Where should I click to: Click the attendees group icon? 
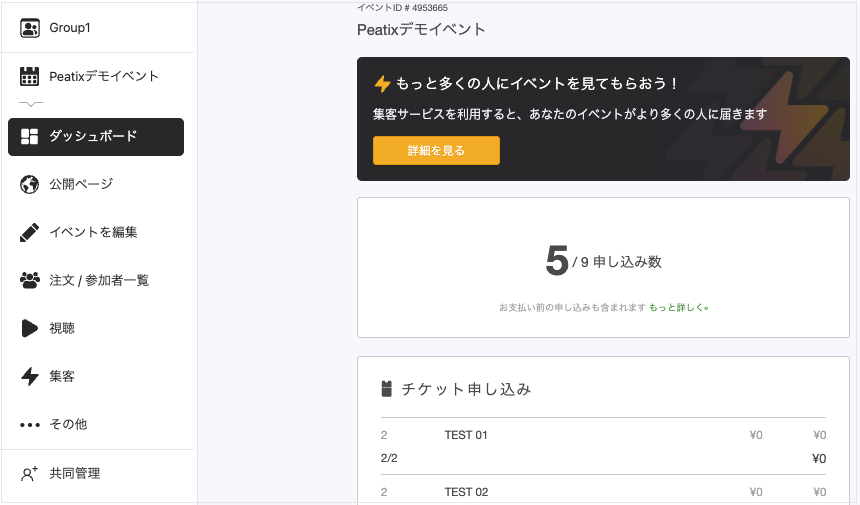[30, 280]
